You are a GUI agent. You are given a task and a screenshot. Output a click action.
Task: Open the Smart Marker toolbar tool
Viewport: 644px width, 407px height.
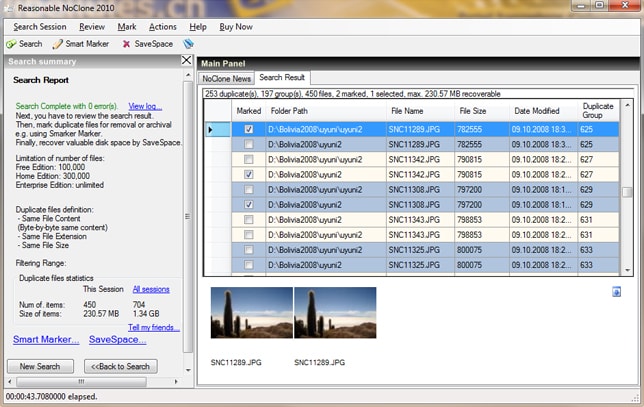(x=81, y=44)
